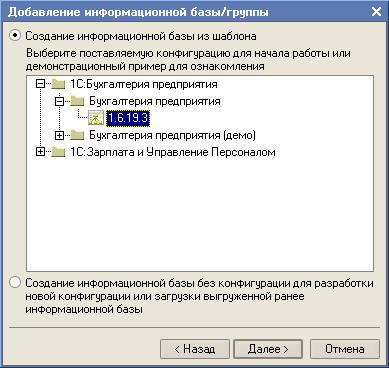The width and height of the screenshot is (389, 368).
Task: Click folder icon of Бухгалтерия предприятия (демо)
Action: [77, 135]
